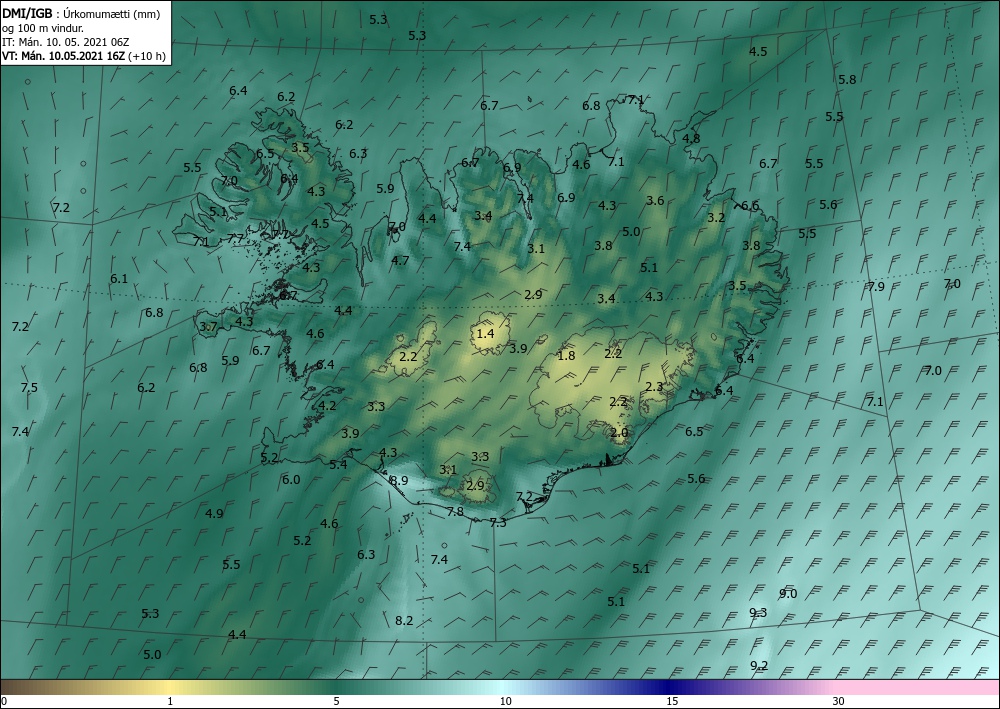
Task: Click the 1.8 value on the map
Action: (x=566, y=356)
